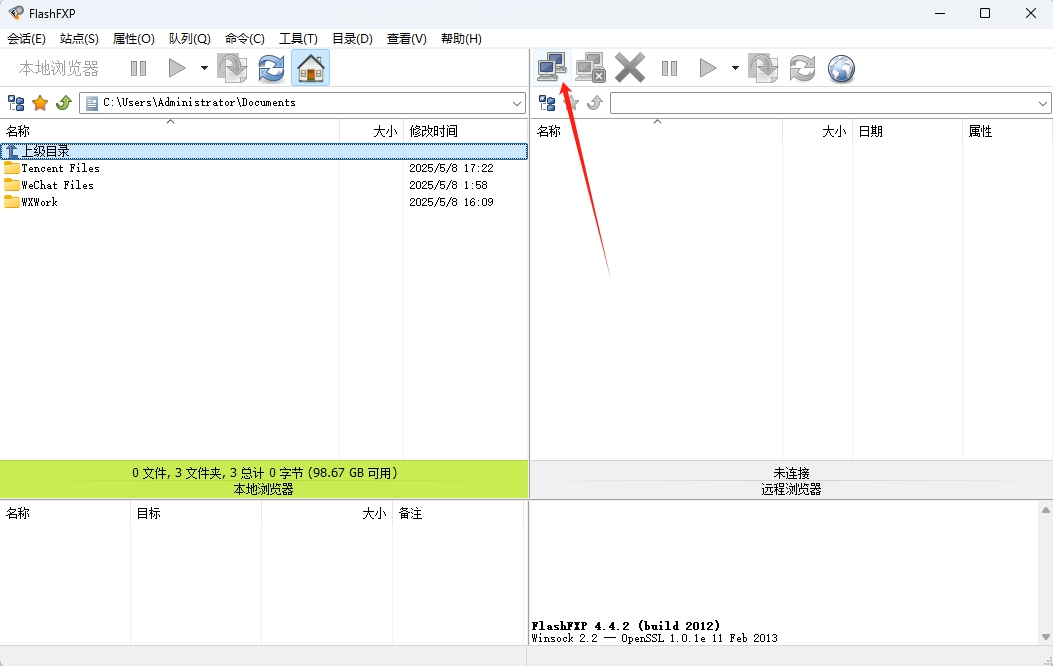The image size is (1053, 666).
Task: Click the globe web icon on remote toolbar
Action: click(841, 67)
